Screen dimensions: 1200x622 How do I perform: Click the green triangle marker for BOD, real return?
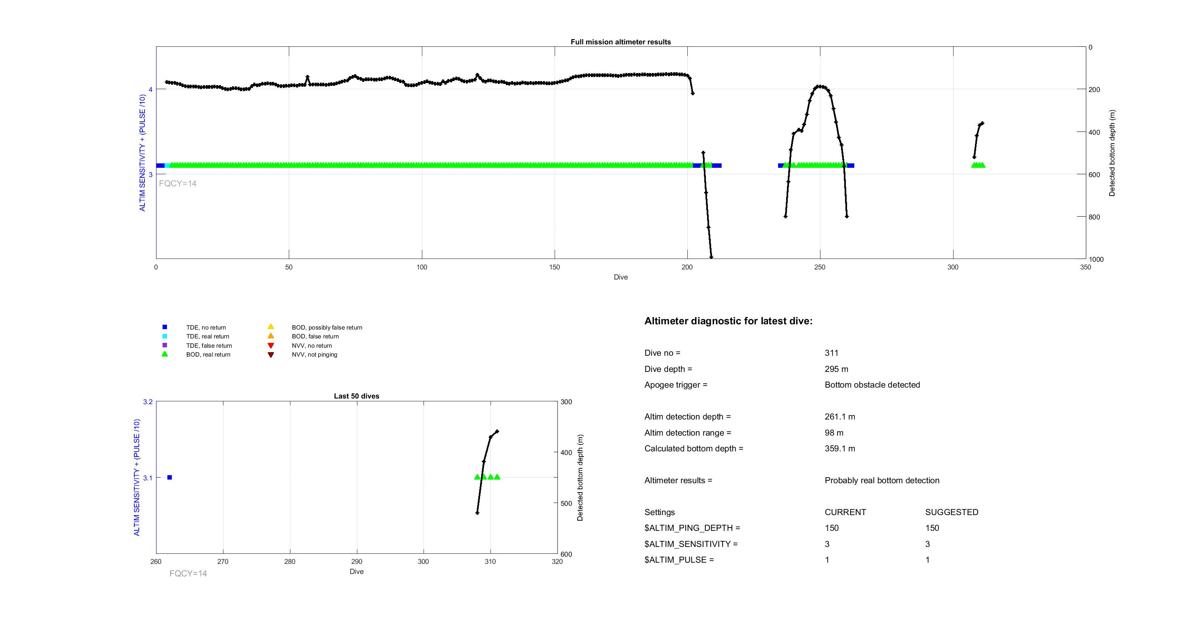pyautogui.click(x=165, y=354)
